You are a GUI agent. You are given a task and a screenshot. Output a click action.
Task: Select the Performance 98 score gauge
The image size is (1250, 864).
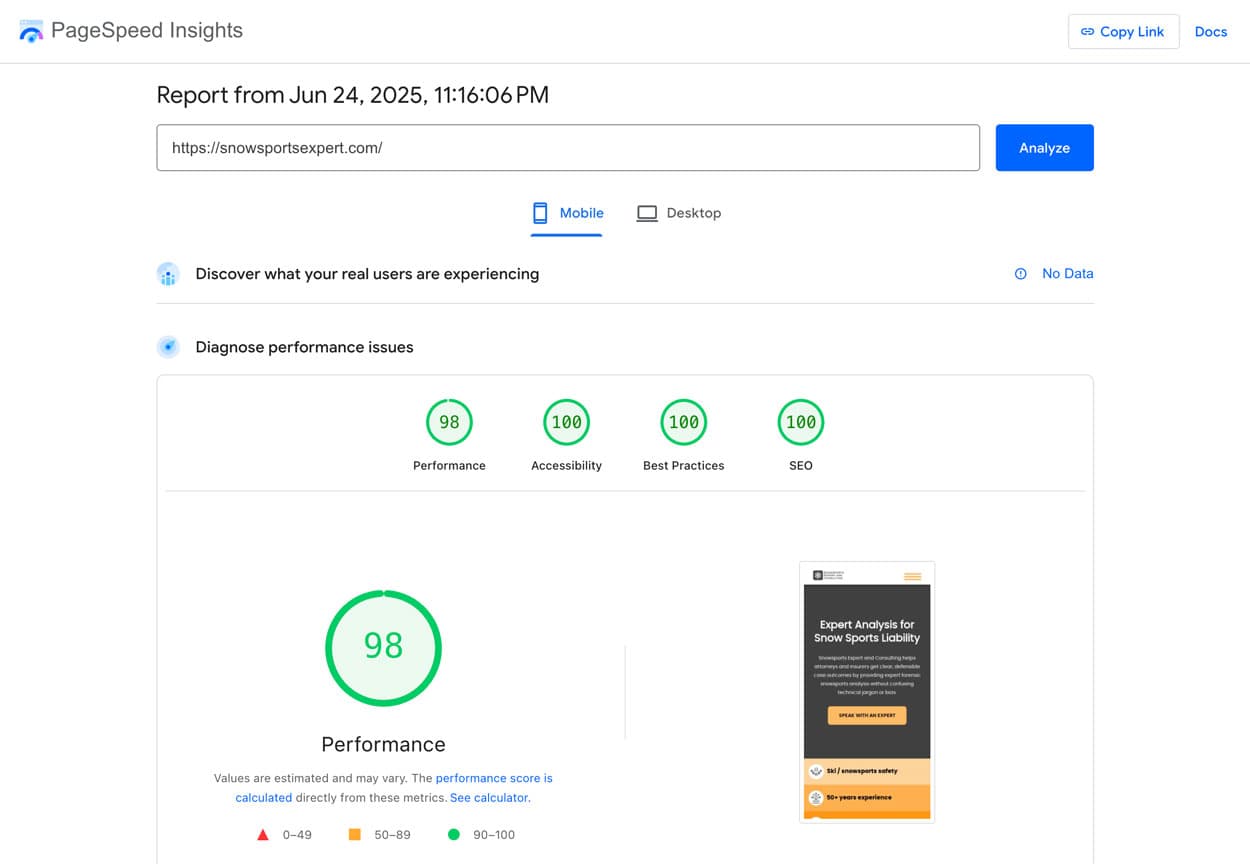coord(449,422)
